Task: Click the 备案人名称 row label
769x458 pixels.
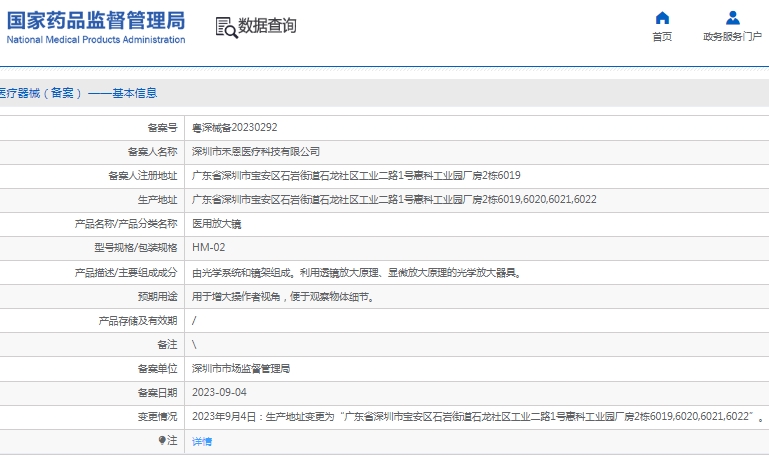Action: (x=153, y=152)
